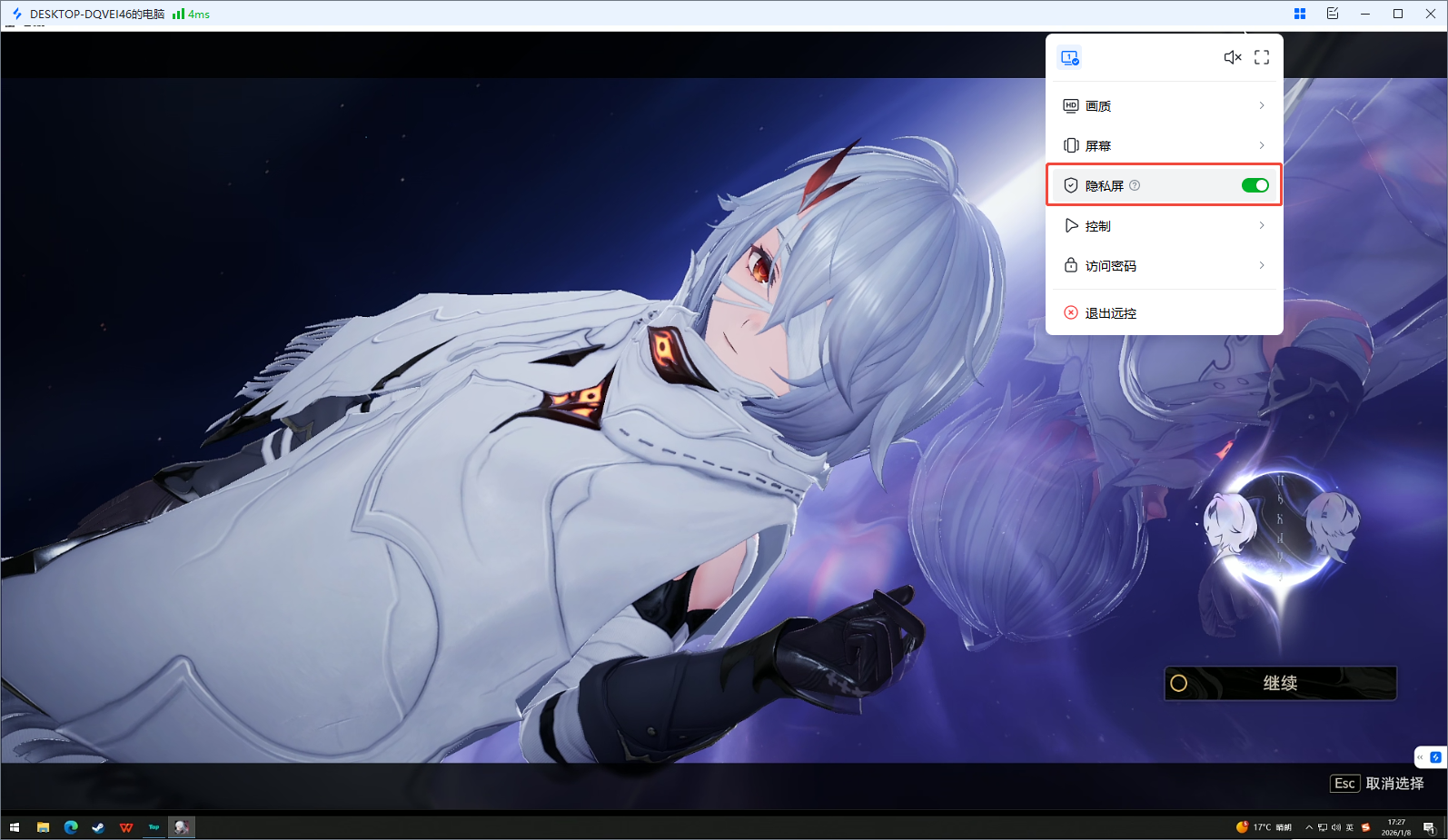The height and width of the screenshot is (840, 1448).
Task: Open the 控制 control submenu
Action: pyautogui.click(x=1164, y=225)
